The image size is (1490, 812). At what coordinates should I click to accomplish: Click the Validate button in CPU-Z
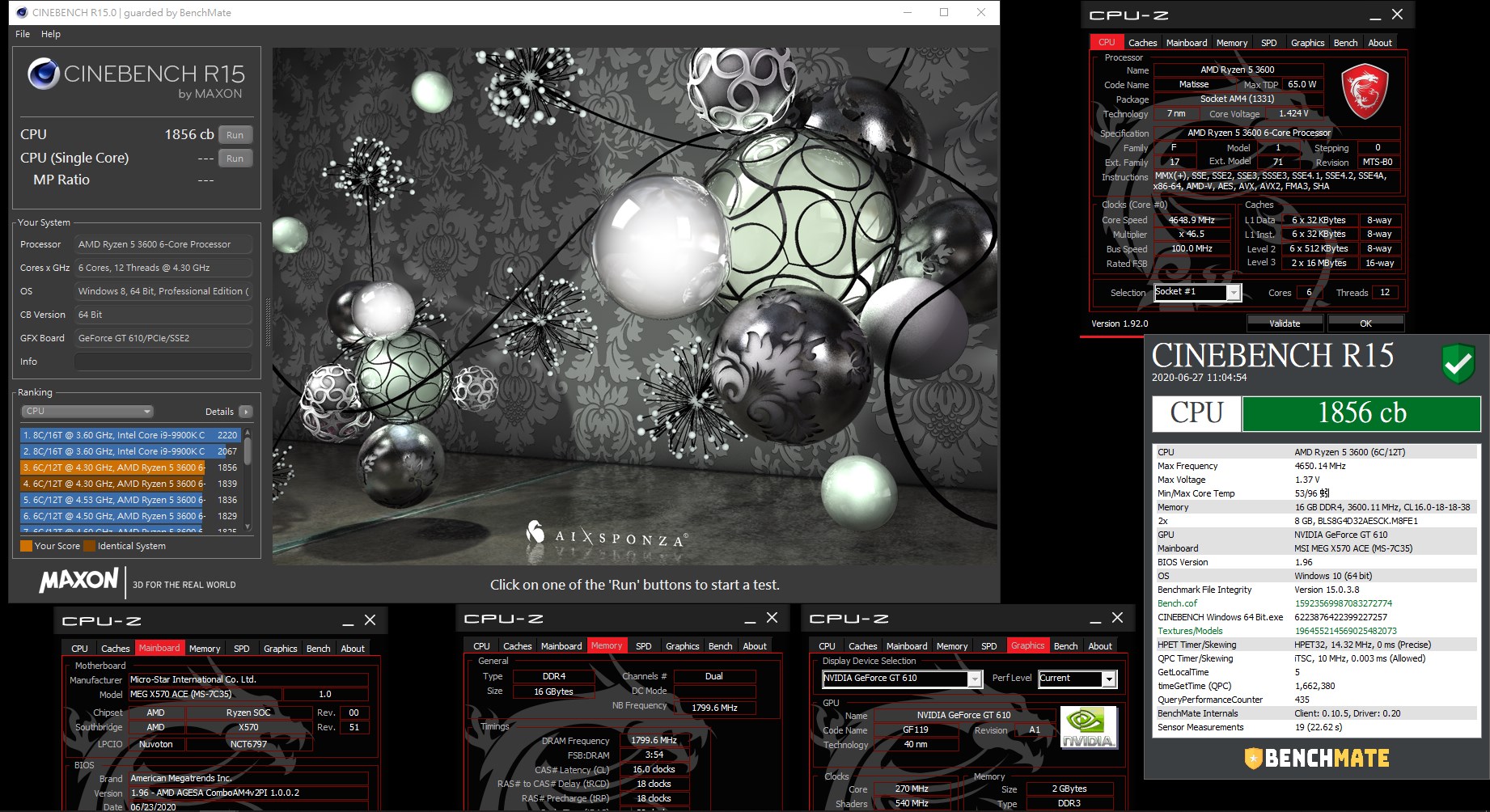1285,324
